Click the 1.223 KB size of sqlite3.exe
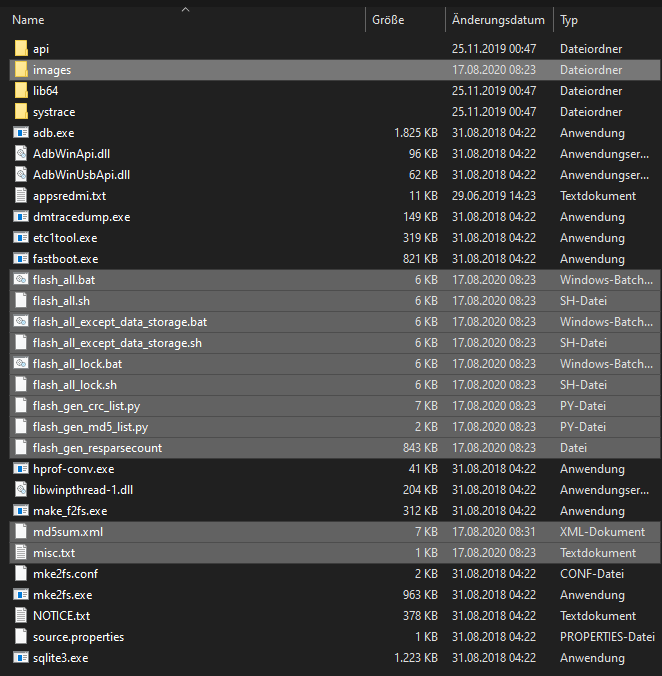 pos(416,658)
